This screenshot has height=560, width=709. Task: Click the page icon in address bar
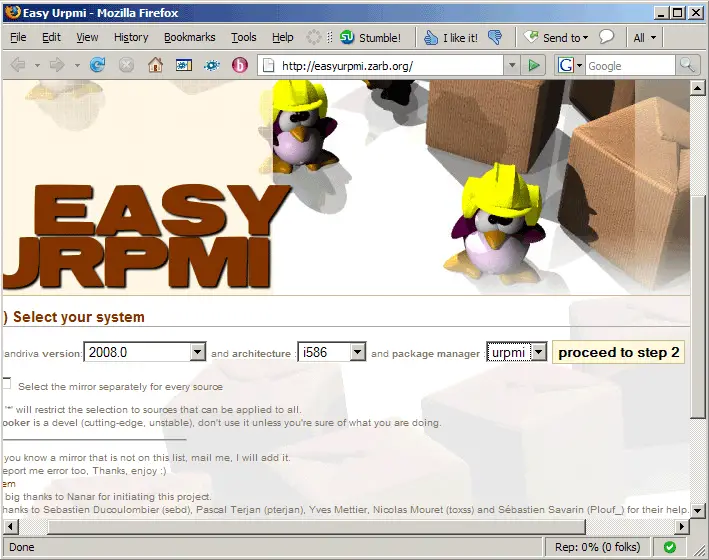[x=269, y=66]
